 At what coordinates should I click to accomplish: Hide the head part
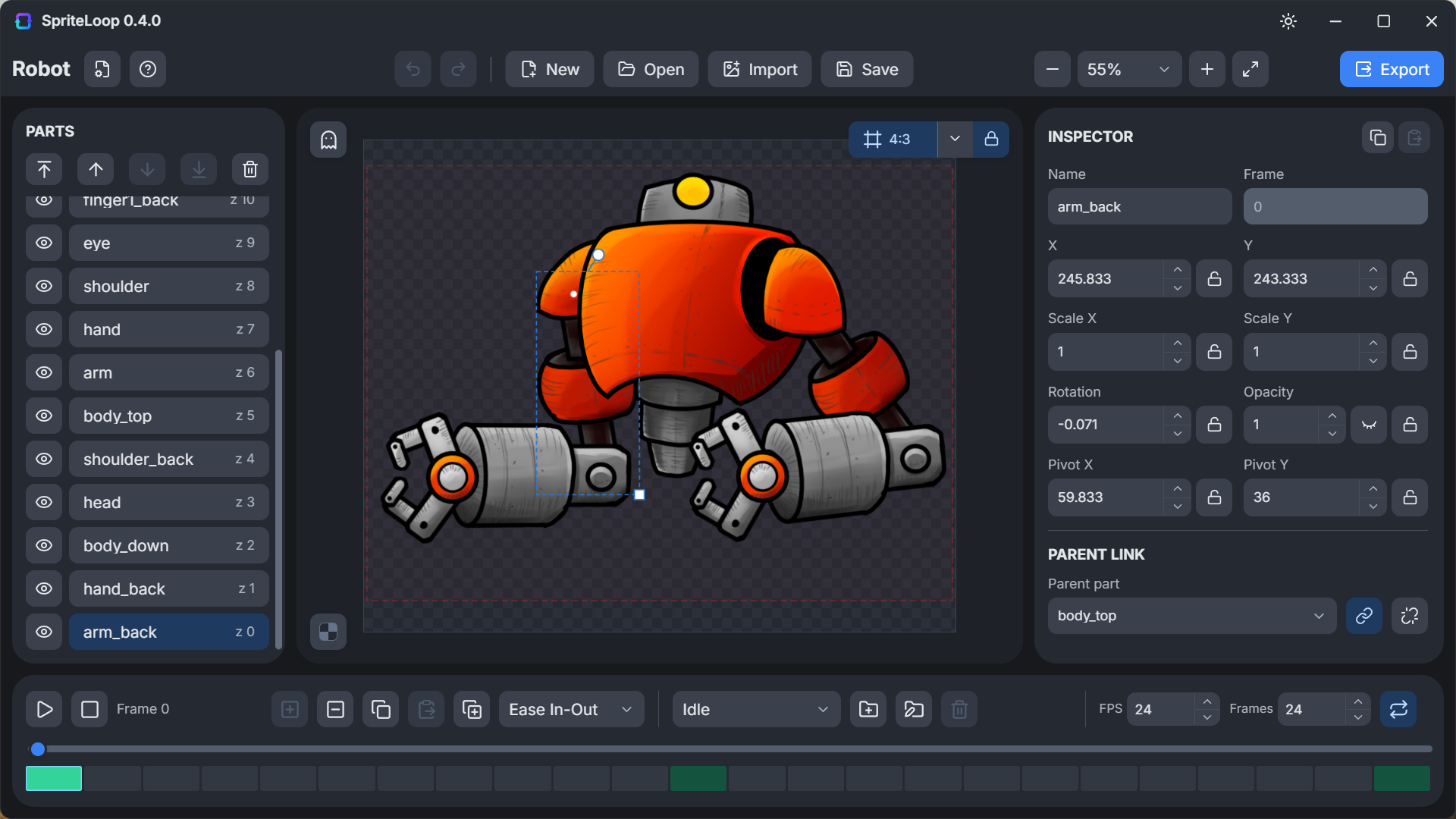(44, 502)
